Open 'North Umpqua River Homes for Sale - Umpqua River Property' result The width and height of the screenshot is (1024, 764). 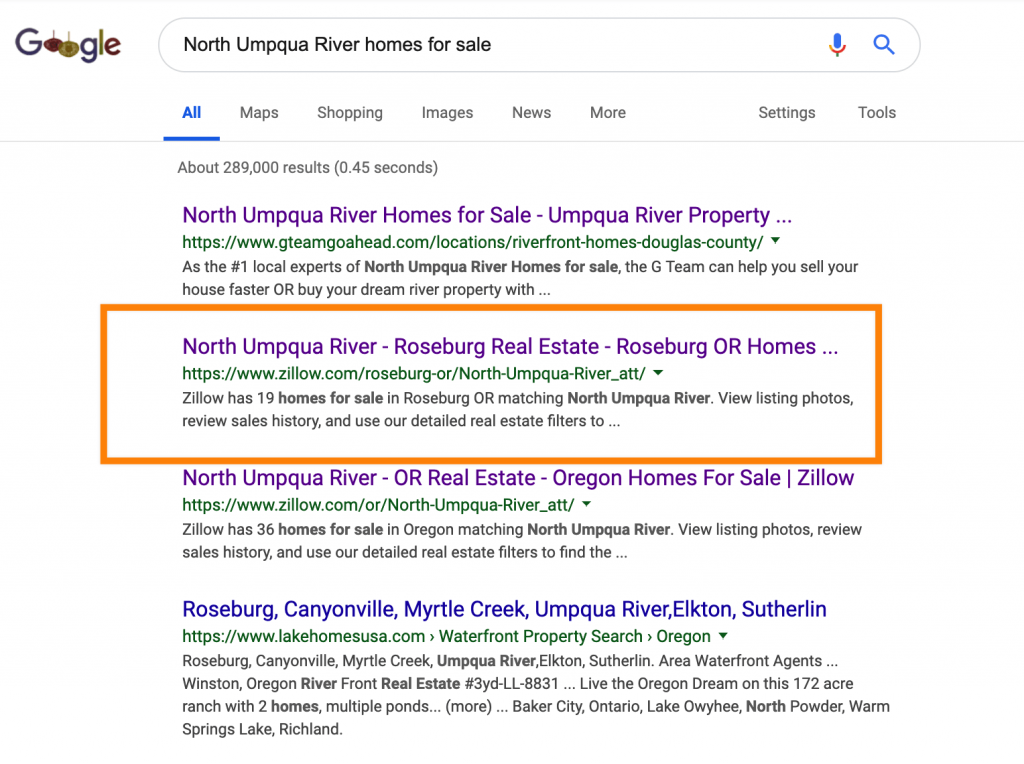(487, 215)
